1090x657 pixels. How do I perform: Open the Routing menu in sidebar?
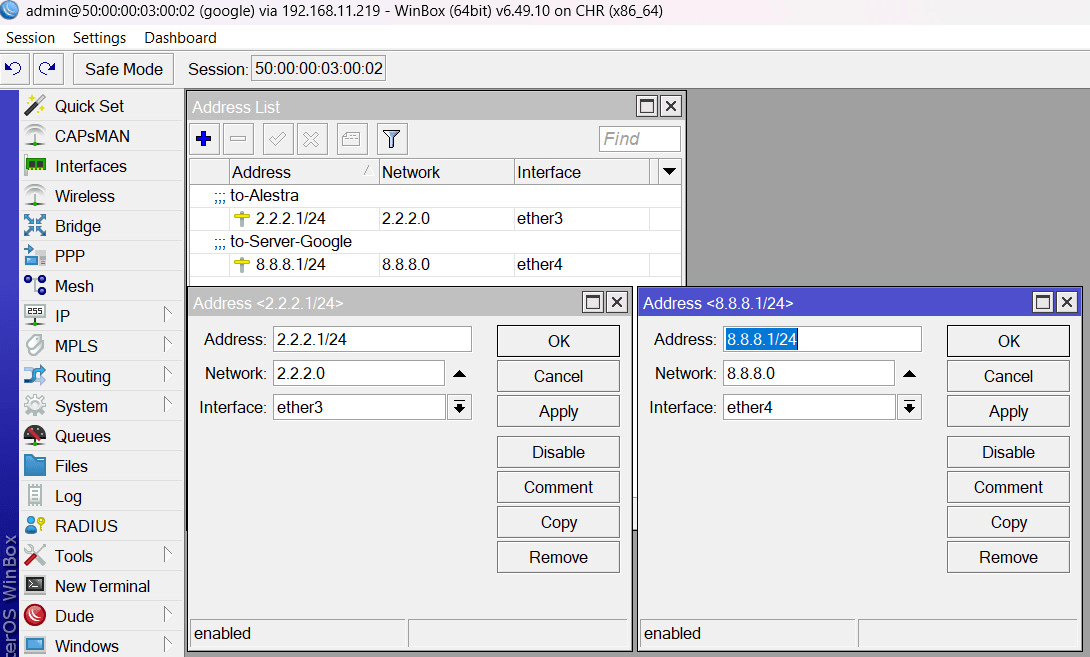point(101,376)
